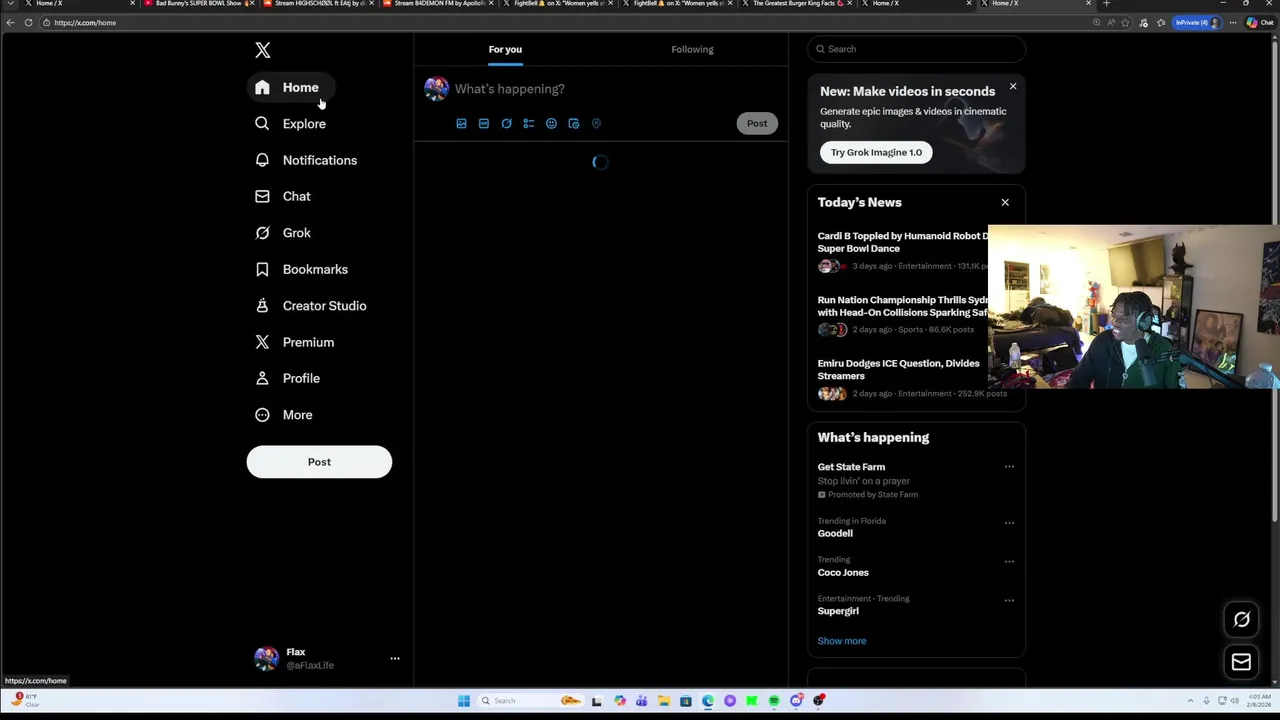The width and height of the screenshot is (1280, 720).
Task: Open the Supergirl trending topic
Action: click(838, 611)
